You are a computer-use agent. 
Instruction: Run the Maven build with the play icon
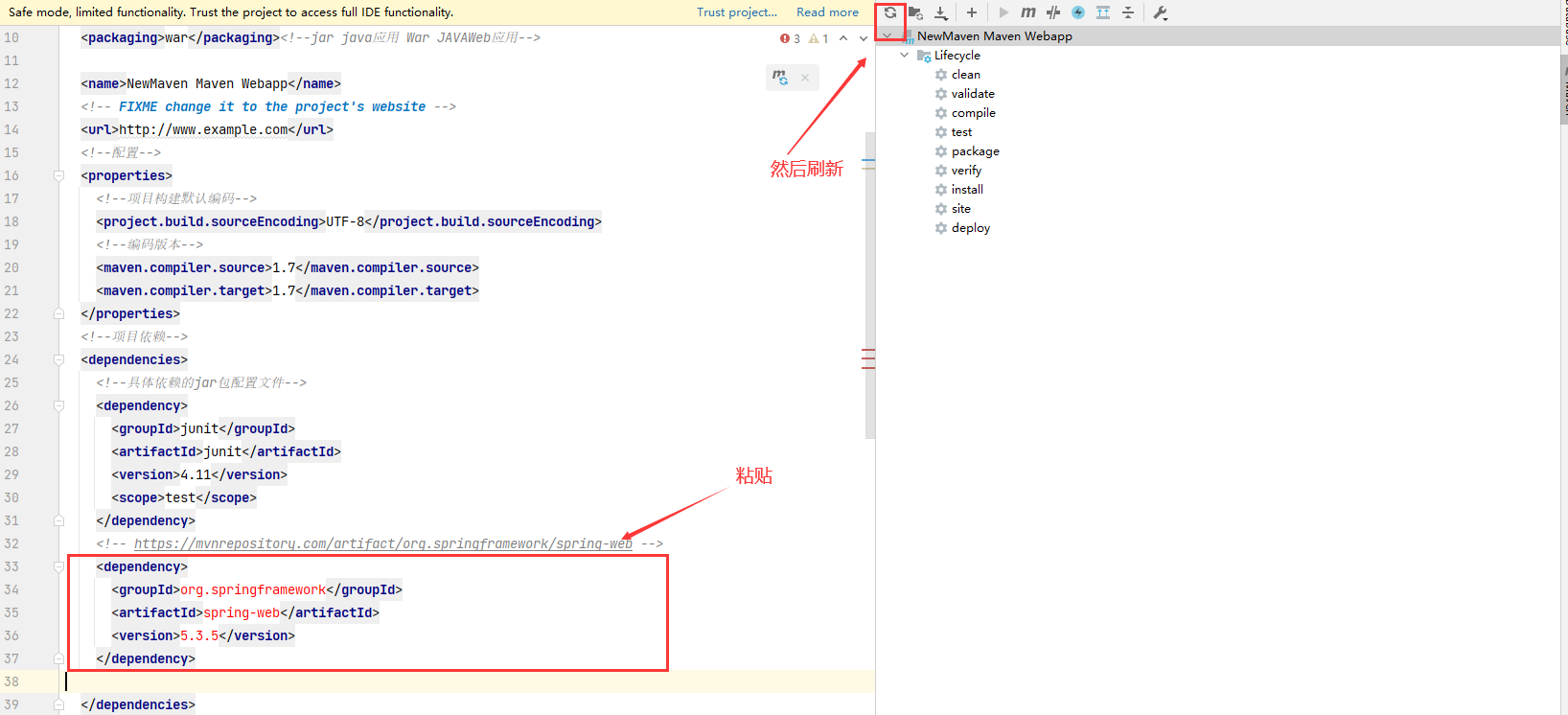[x=1003, y=12]
